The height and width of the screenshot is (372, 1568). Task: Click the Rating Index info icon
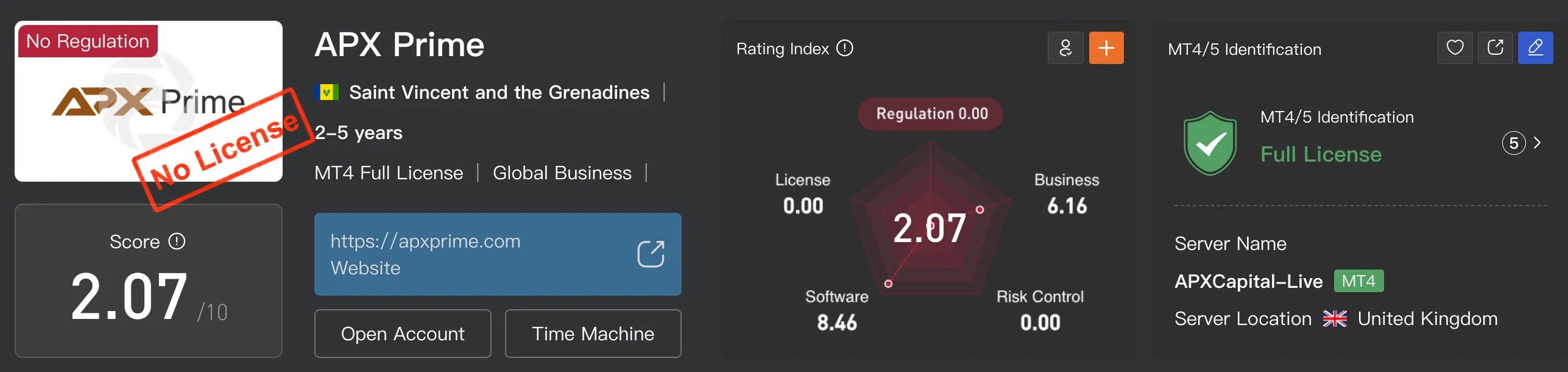pyautogui.click(x=845, y=48)
